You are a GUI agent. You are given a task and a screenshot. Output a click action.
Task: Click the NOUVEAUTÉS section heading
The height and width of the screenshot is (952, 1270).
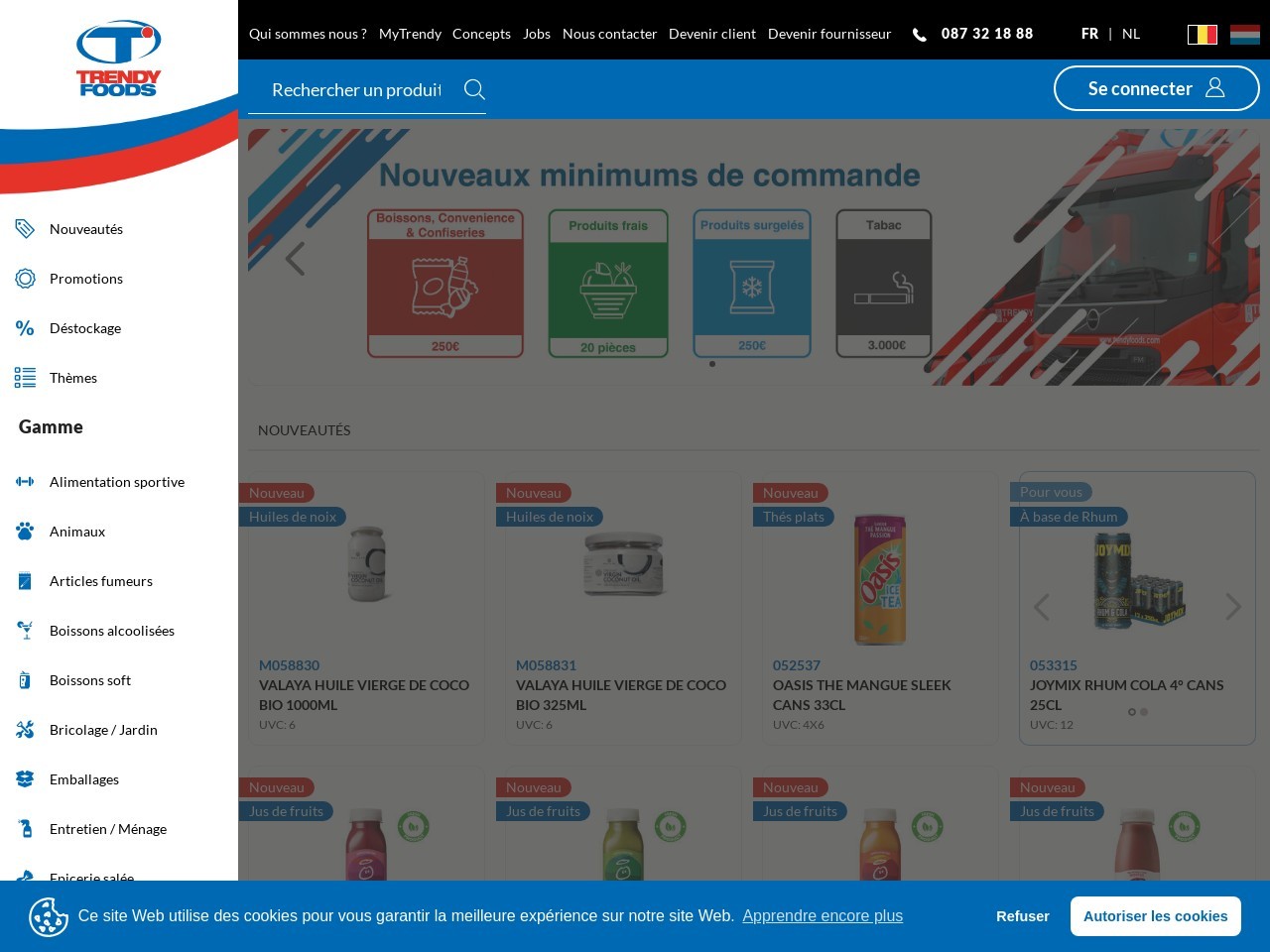(305, 430)
